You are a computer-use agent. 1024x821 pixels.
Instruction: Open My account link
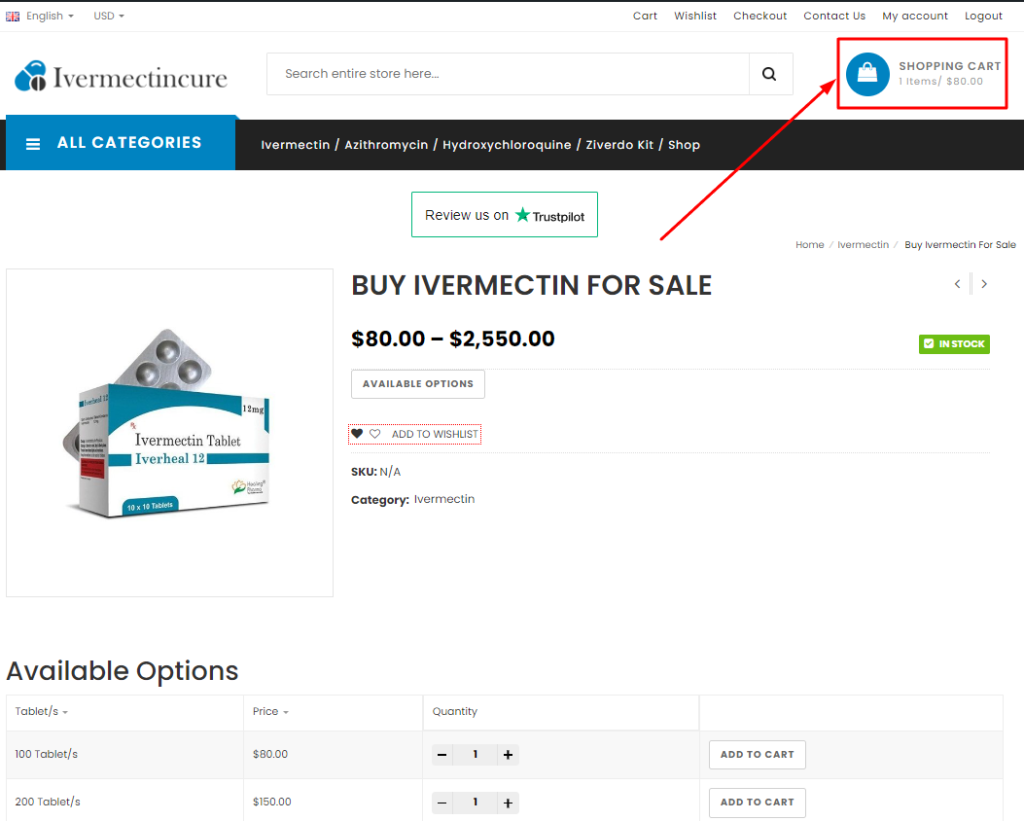[x=914, y=16]
